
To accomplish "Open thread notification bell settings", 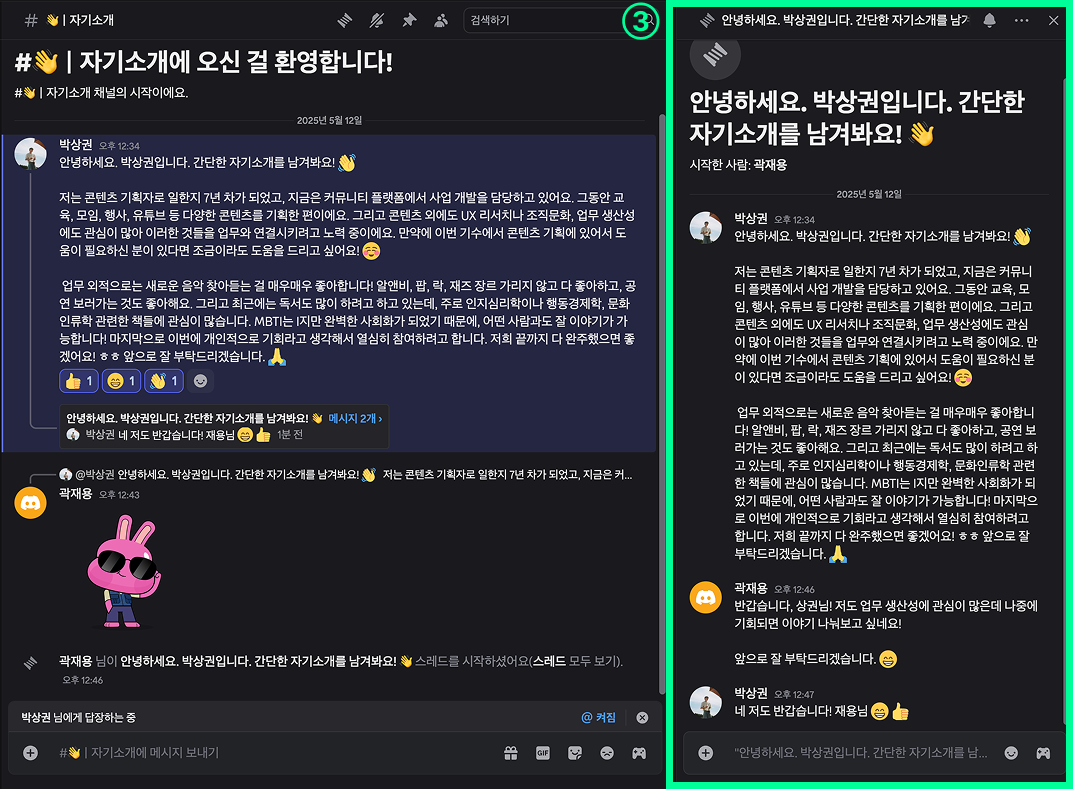I will coord(990,21).
